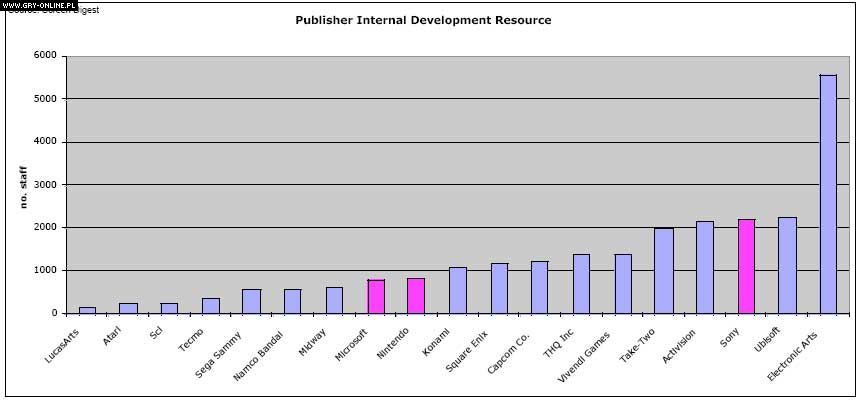Select the Sega Sammy bar
862x402 pixels.
tap(251, 301)
